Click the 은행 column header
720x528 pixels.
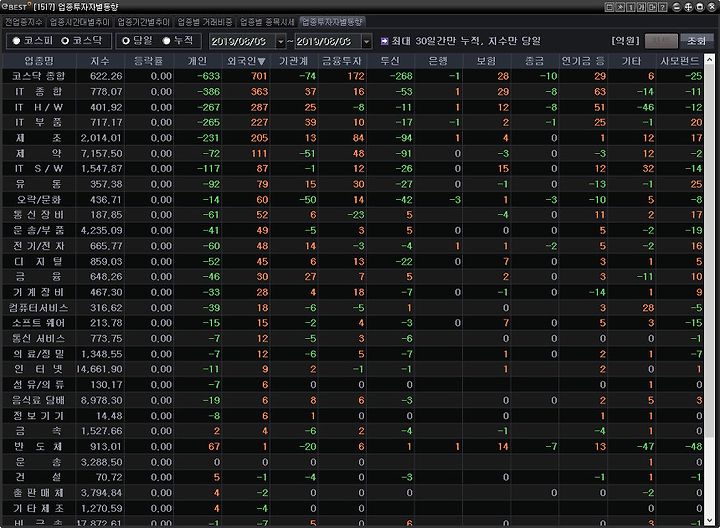click(438, 61)
